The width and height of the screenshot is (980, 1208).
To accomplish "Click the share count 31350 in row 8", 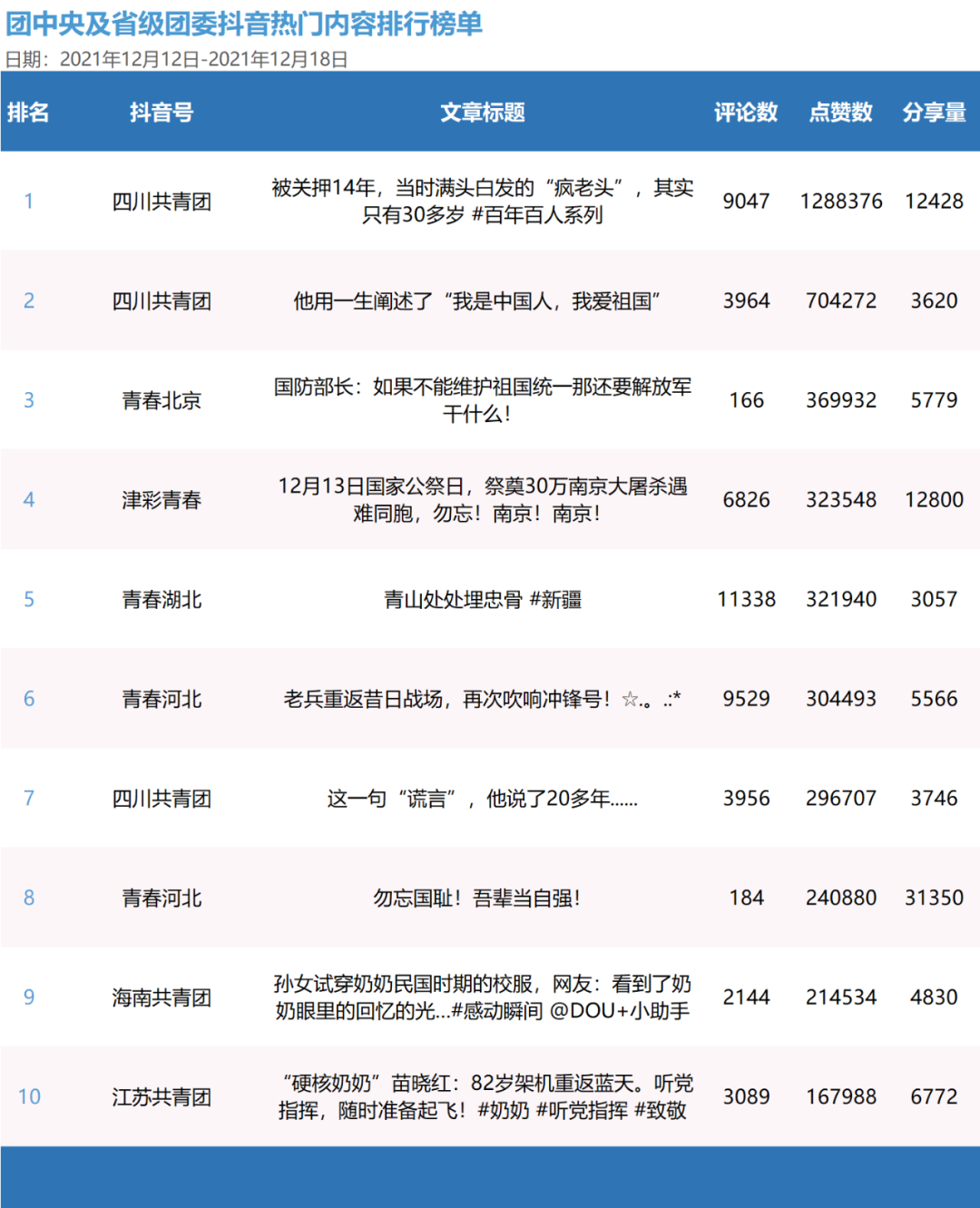I will coord(936,898).
